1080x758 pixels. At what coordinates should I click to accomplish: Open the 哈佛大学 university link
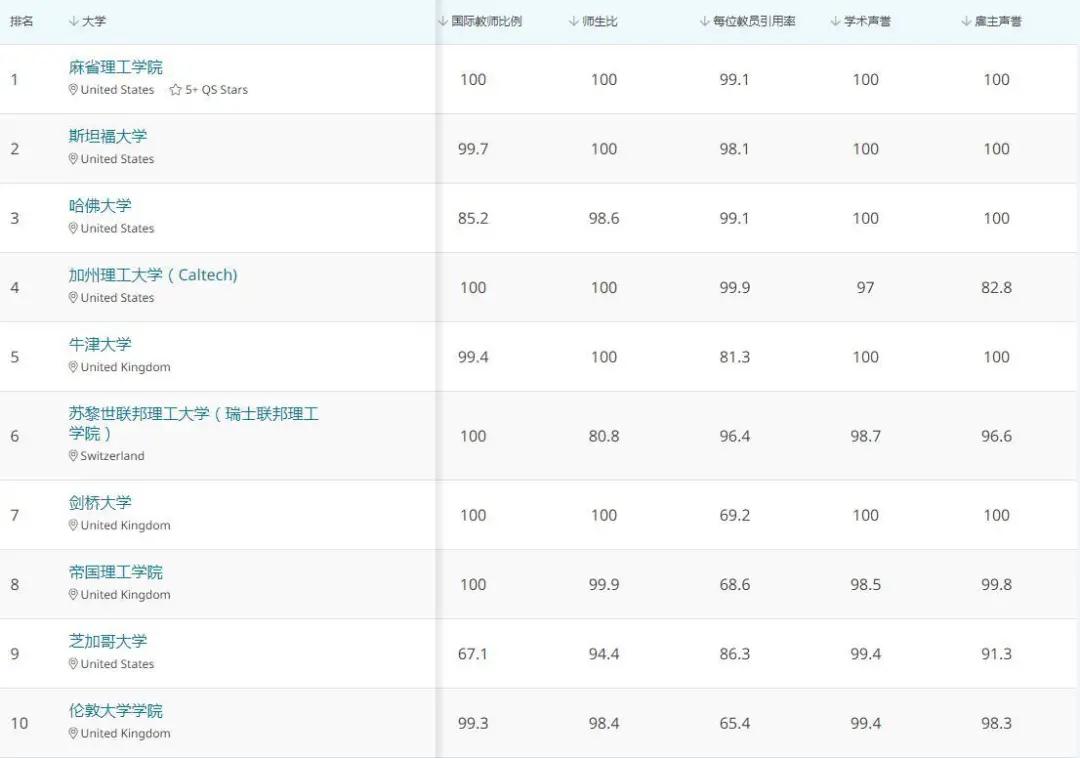[x=100, y=206]
